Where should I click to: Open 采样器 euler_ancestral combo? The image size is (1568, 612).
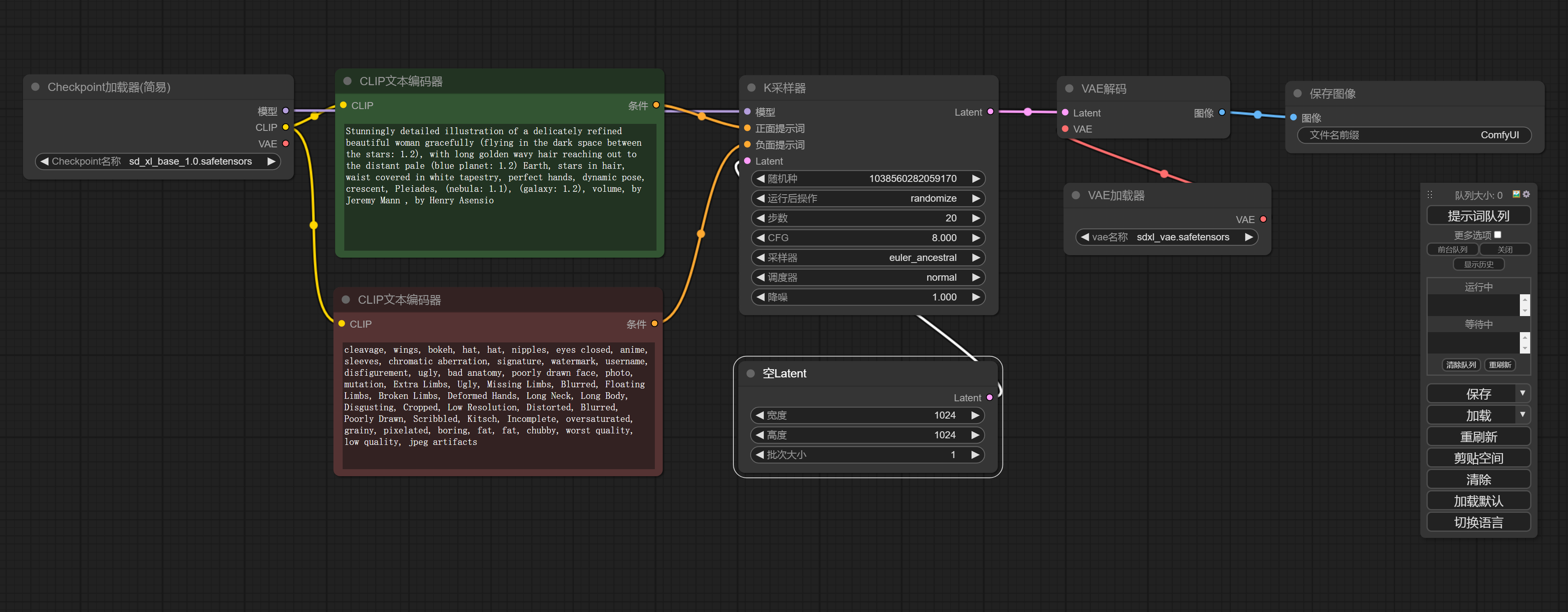[868, 258]
